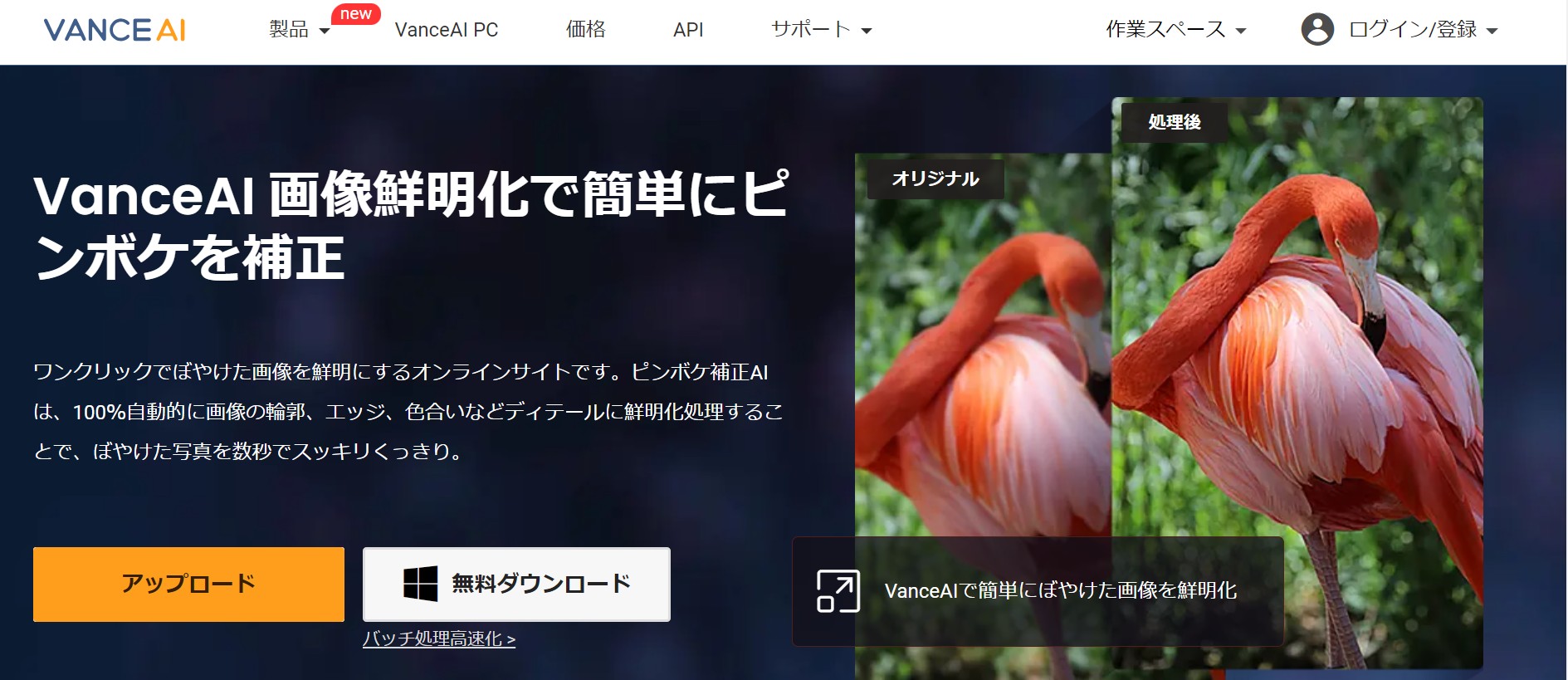Click the expand arrow icon in caption box
1568x680 pixels.
click(838, 591)
